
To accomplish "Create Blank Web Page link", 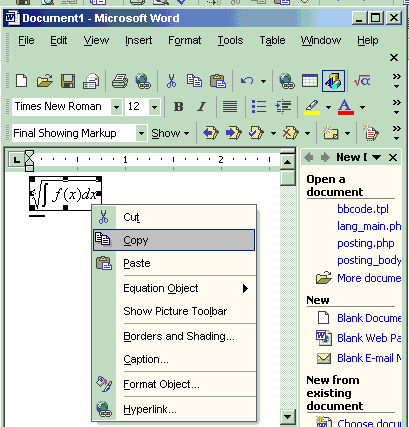I will click(x=369, y=338).
